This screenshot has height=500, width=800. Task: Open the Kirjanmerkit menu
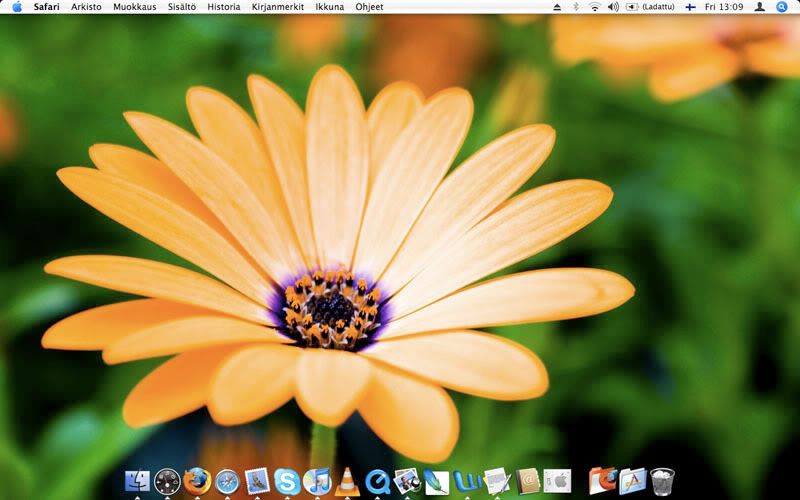(x=278, y=7)
